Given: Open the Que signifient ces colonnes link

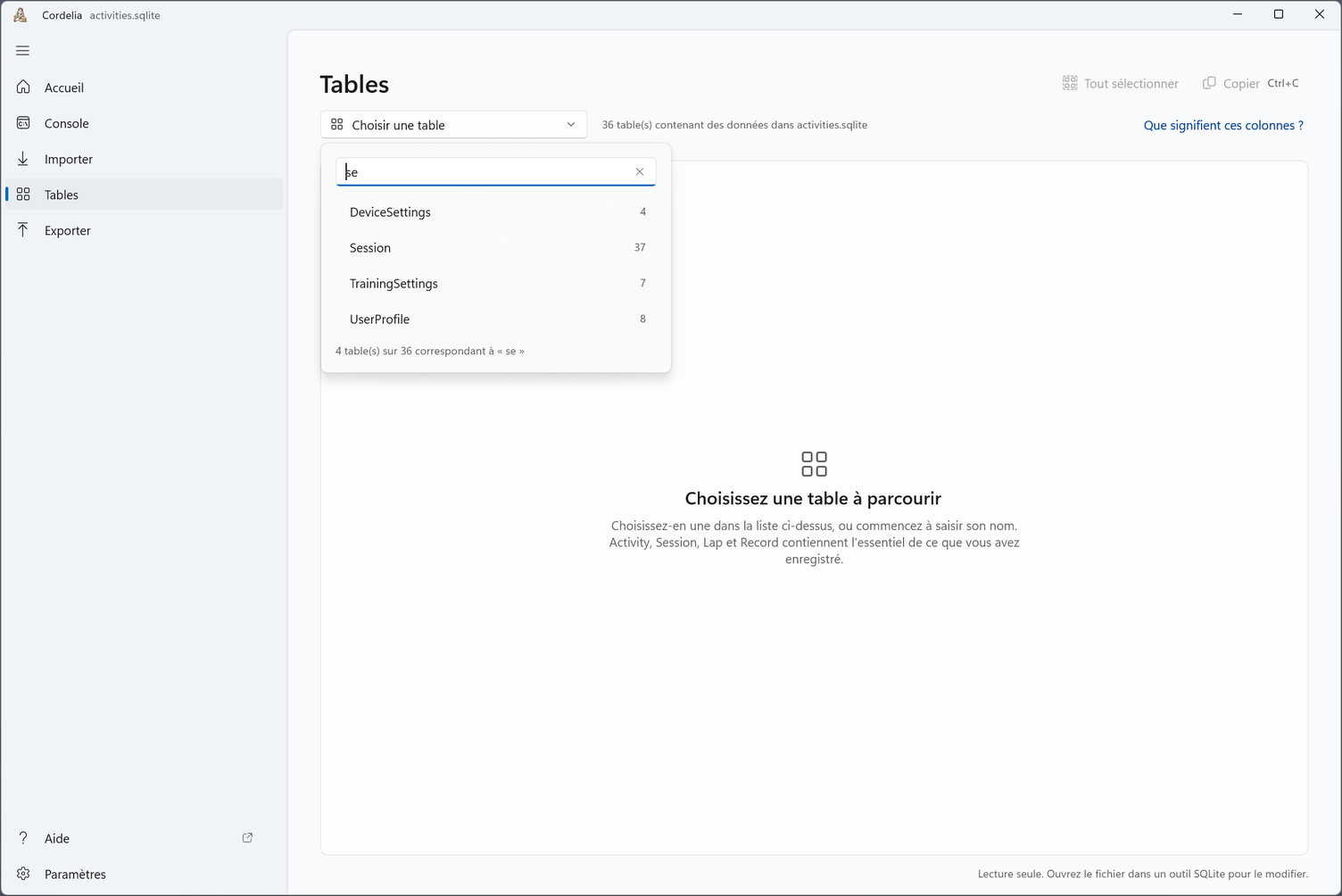Looking at the screenshot, I should 1223,125.
